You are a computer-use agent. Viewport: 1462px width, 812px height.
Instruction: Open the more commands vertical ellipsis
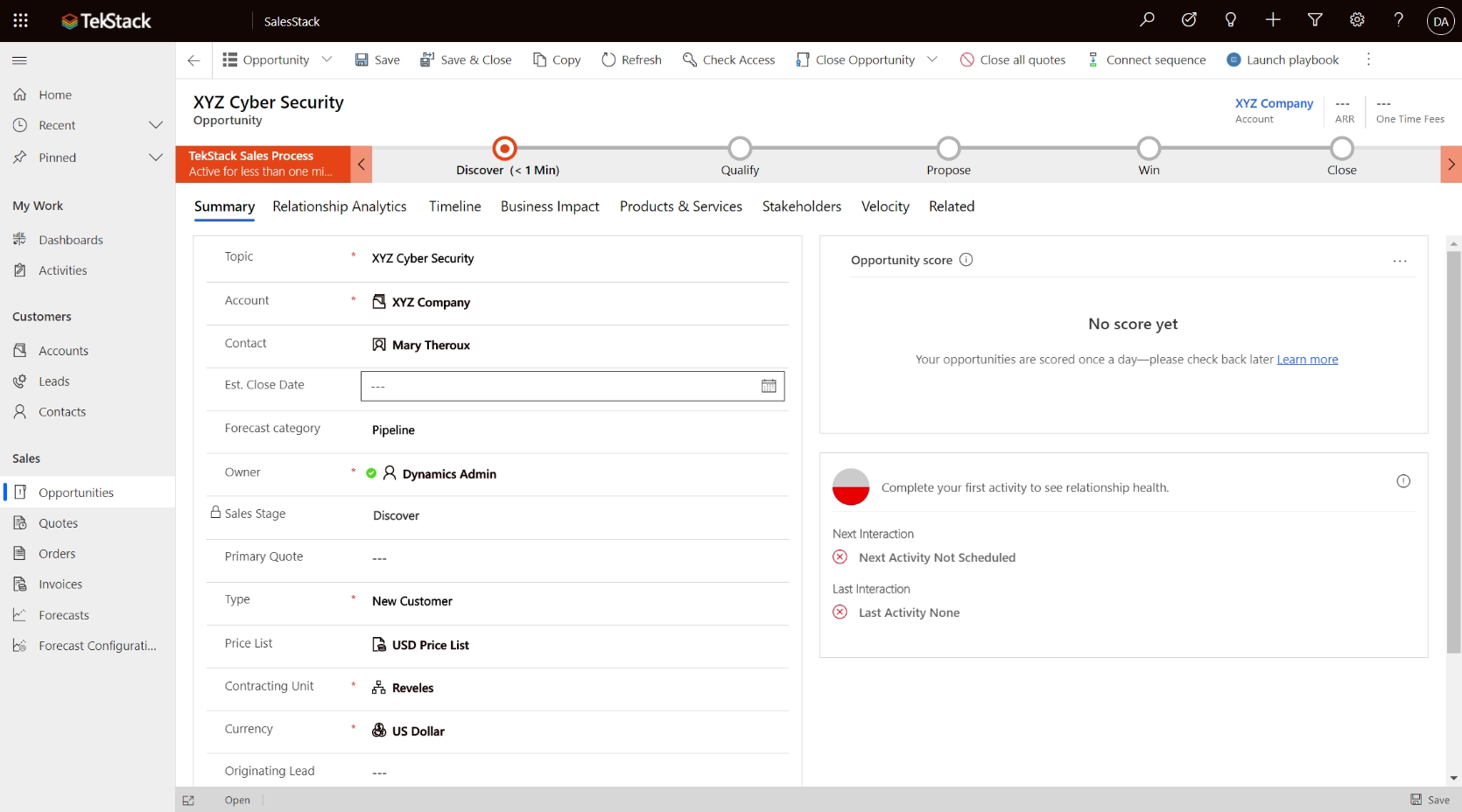click(1368, 59)
